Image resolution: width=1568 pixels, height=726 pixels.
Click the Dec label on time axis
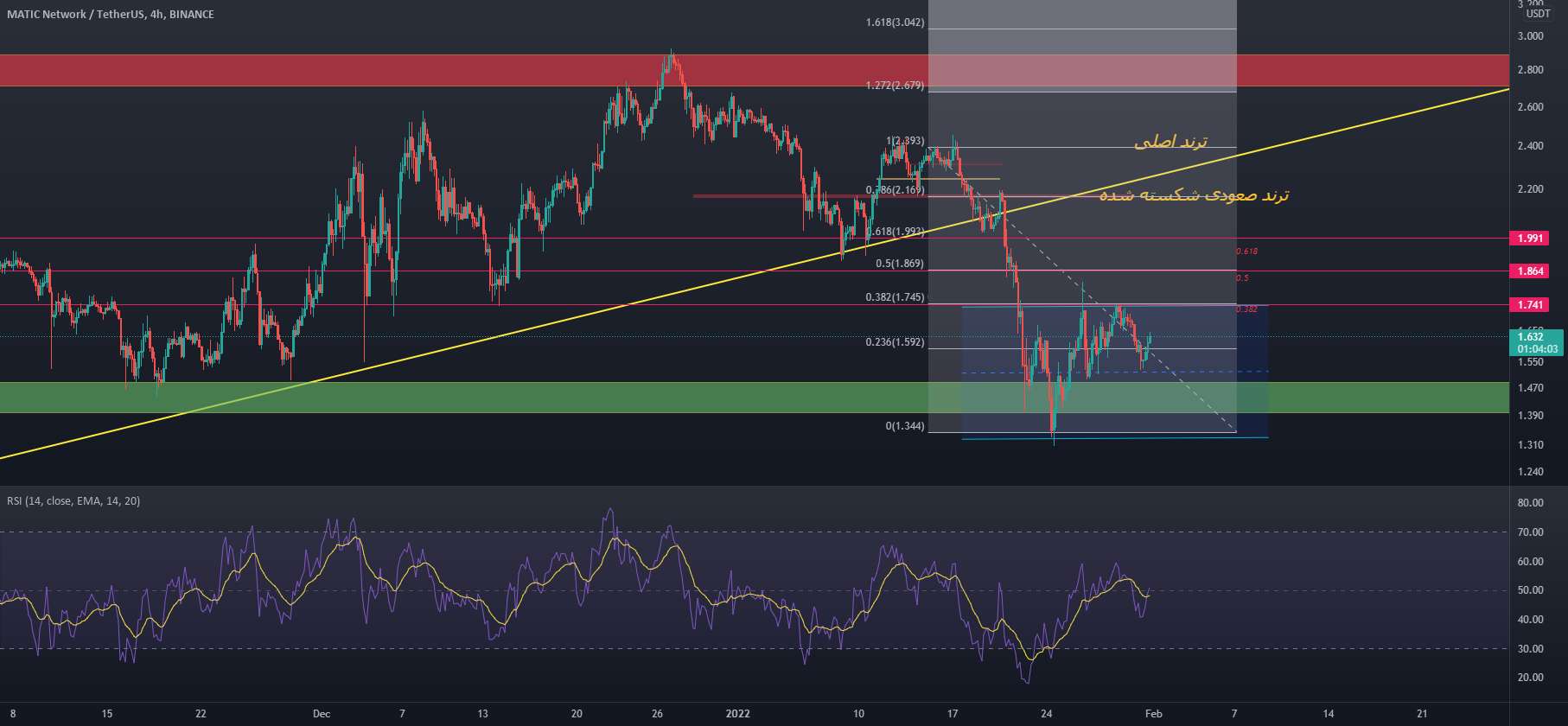[x=322, y=714]
